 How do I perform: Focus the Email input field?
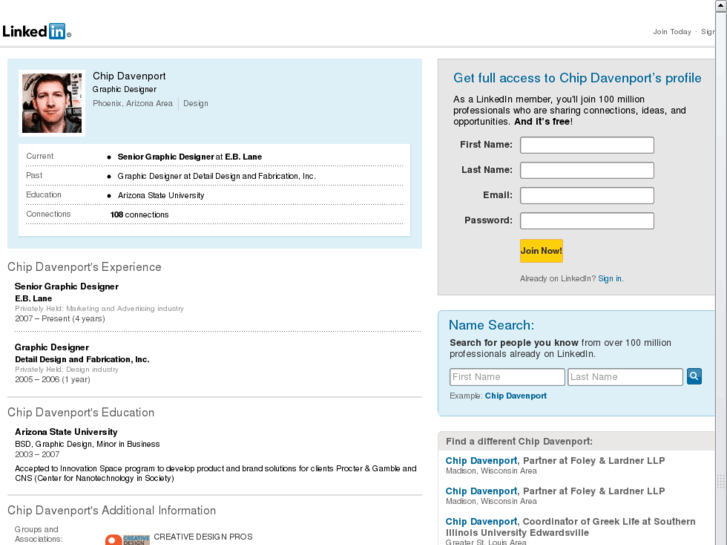tap(587, 195)
